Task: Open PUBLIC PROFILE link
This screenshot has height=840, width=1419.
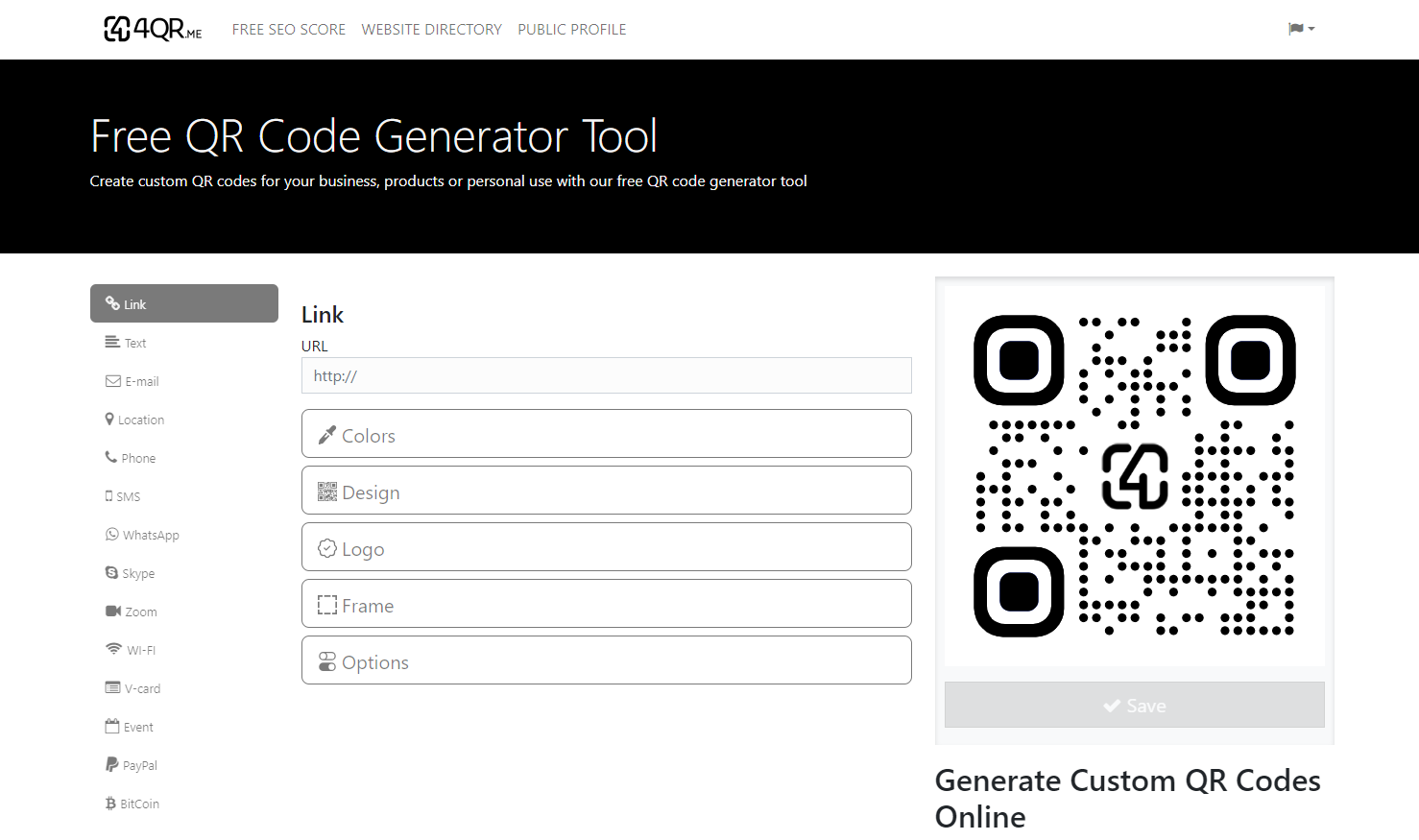Action: click(572, 30)
